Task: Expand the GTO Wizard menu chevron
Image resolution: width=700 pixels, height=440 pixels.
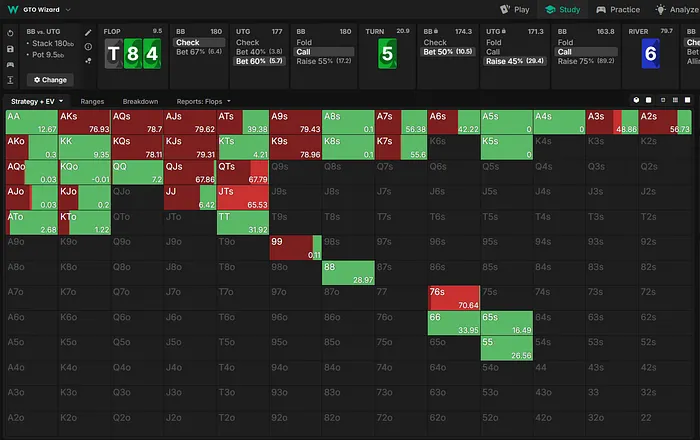Action: pyautogui.click(x=68, y=9)
